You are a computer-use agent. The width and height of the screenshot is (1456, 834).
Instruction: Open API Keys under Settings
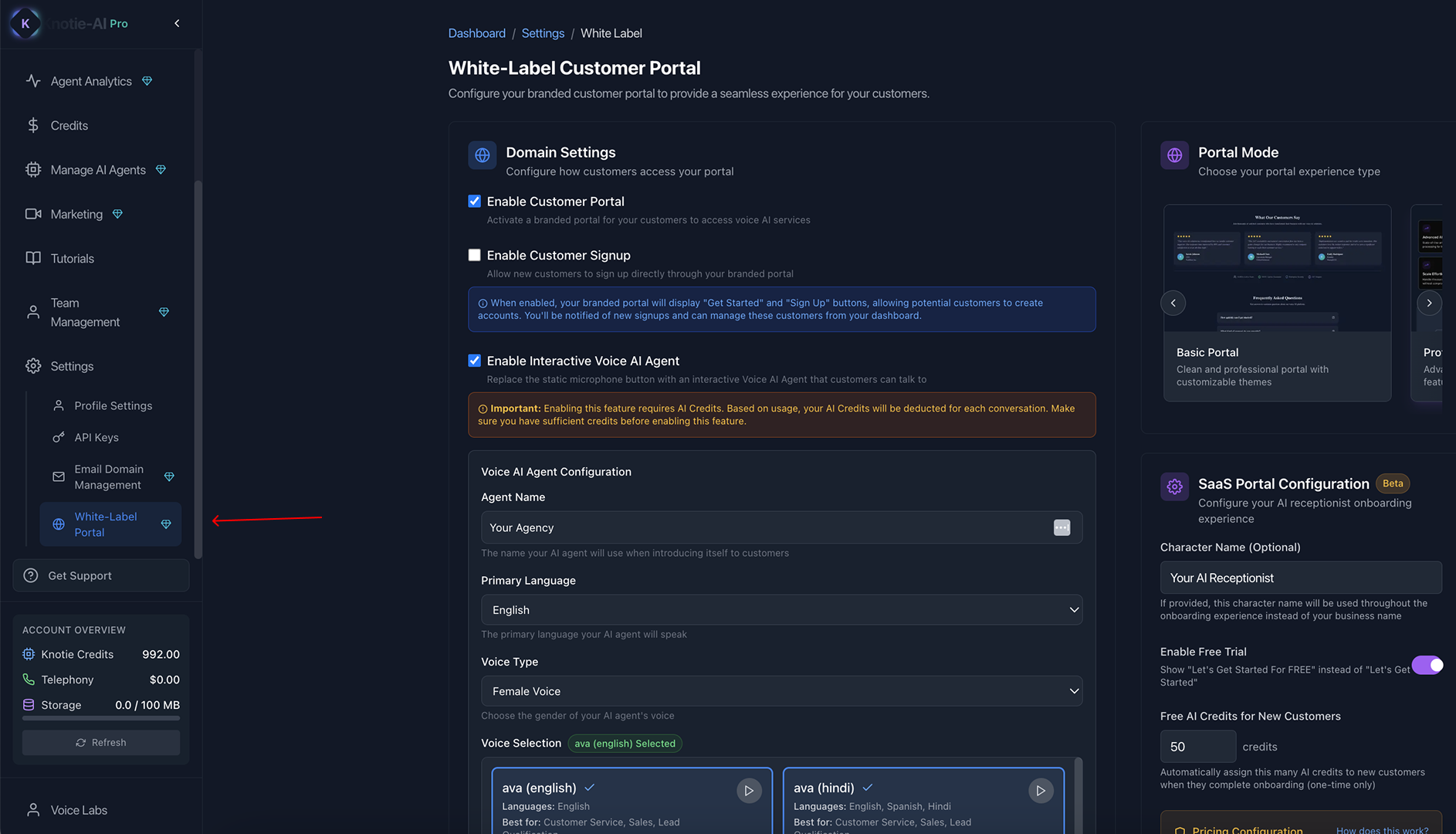click(x=96, y=437)
